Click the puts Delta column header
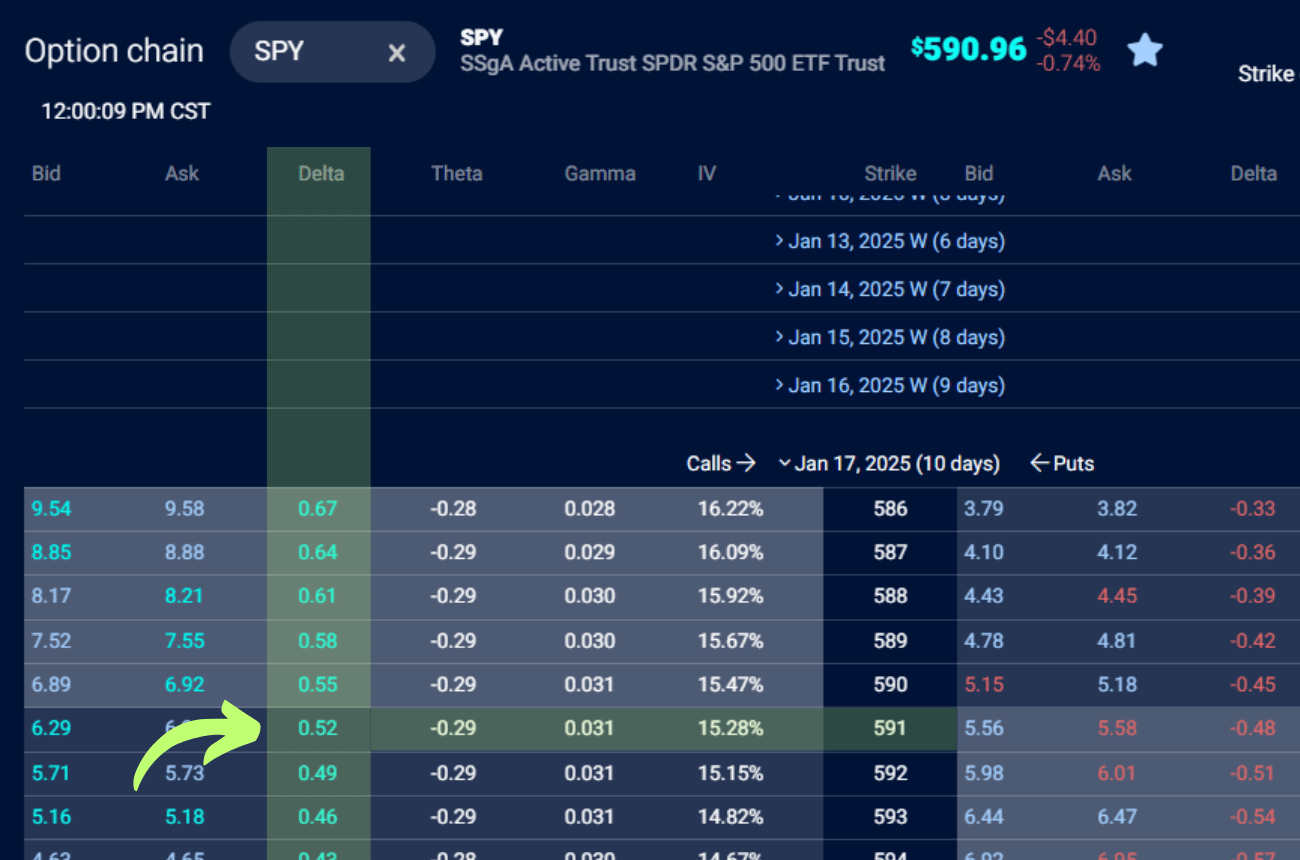Screen dimensions: 1300x860 1254,173
